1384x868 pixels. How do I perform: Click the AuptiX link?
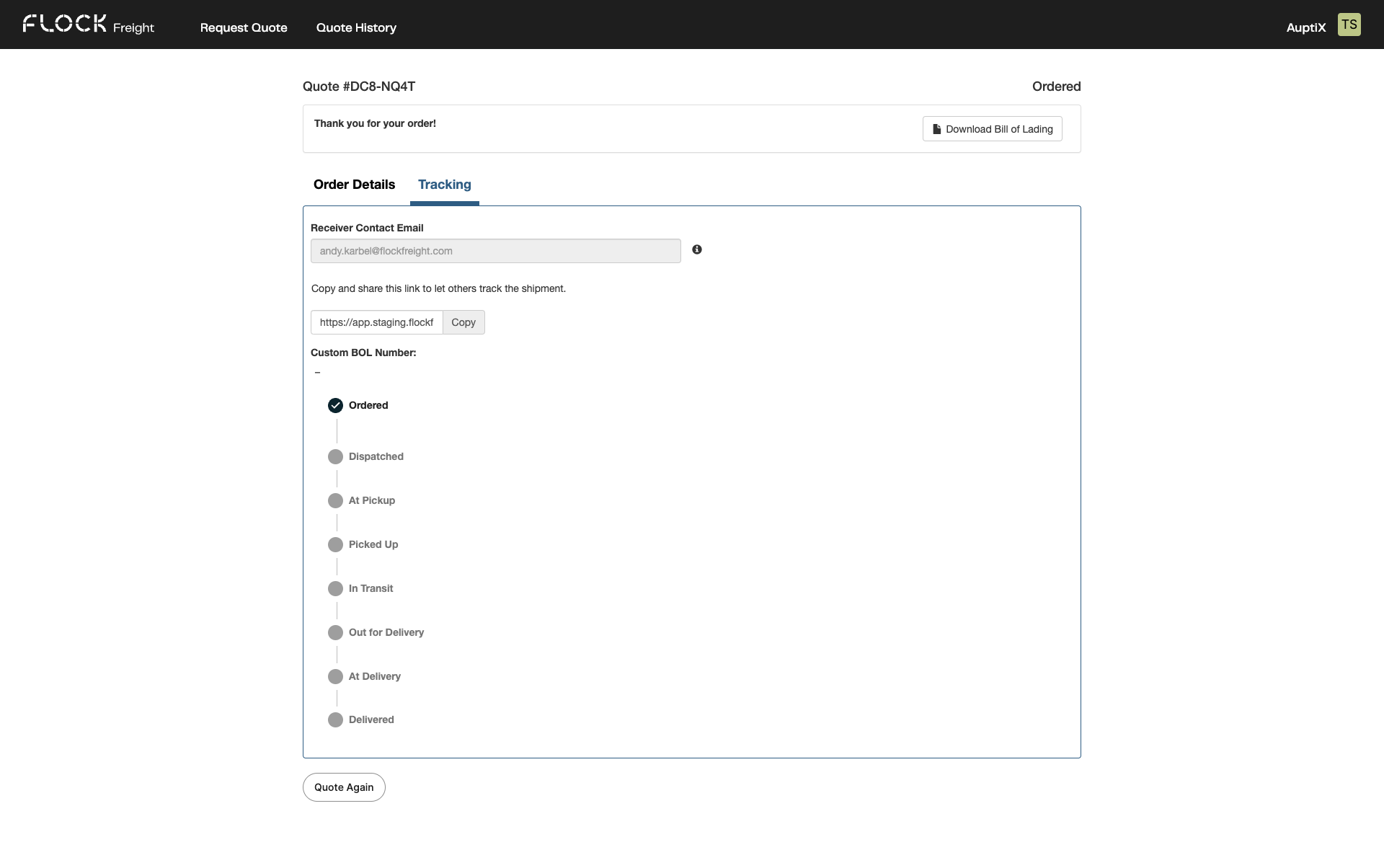tap(1306, 27)
